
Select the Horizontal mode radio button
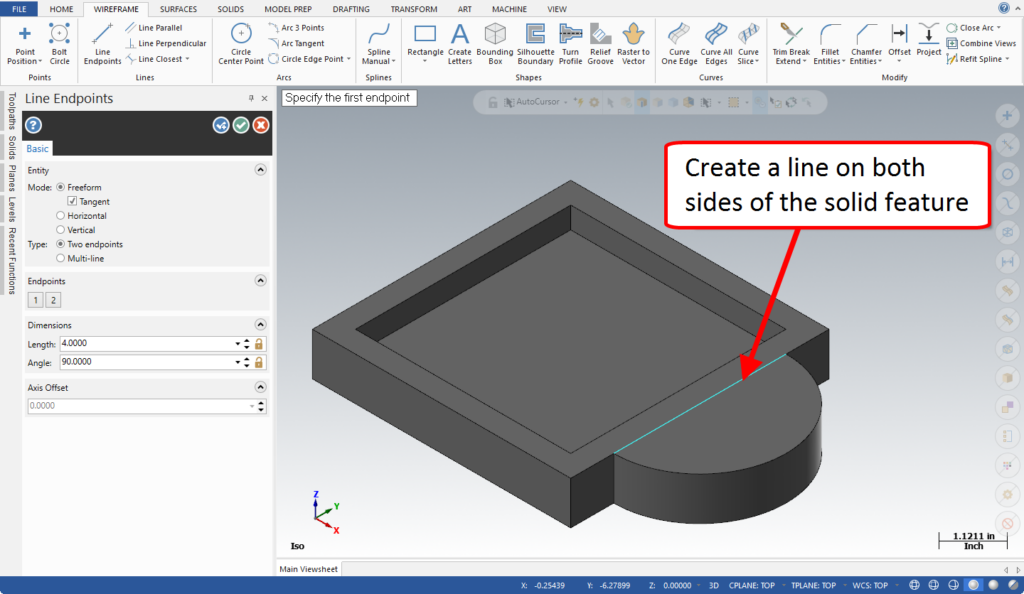(x=61, y=215)
